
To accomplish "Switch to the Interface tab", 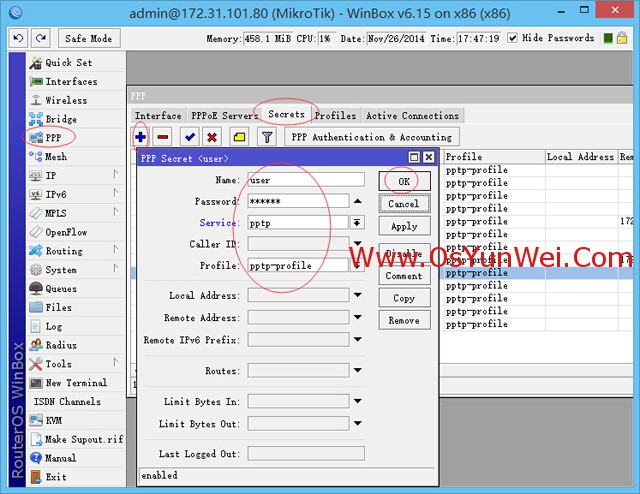I will [158, 116].
